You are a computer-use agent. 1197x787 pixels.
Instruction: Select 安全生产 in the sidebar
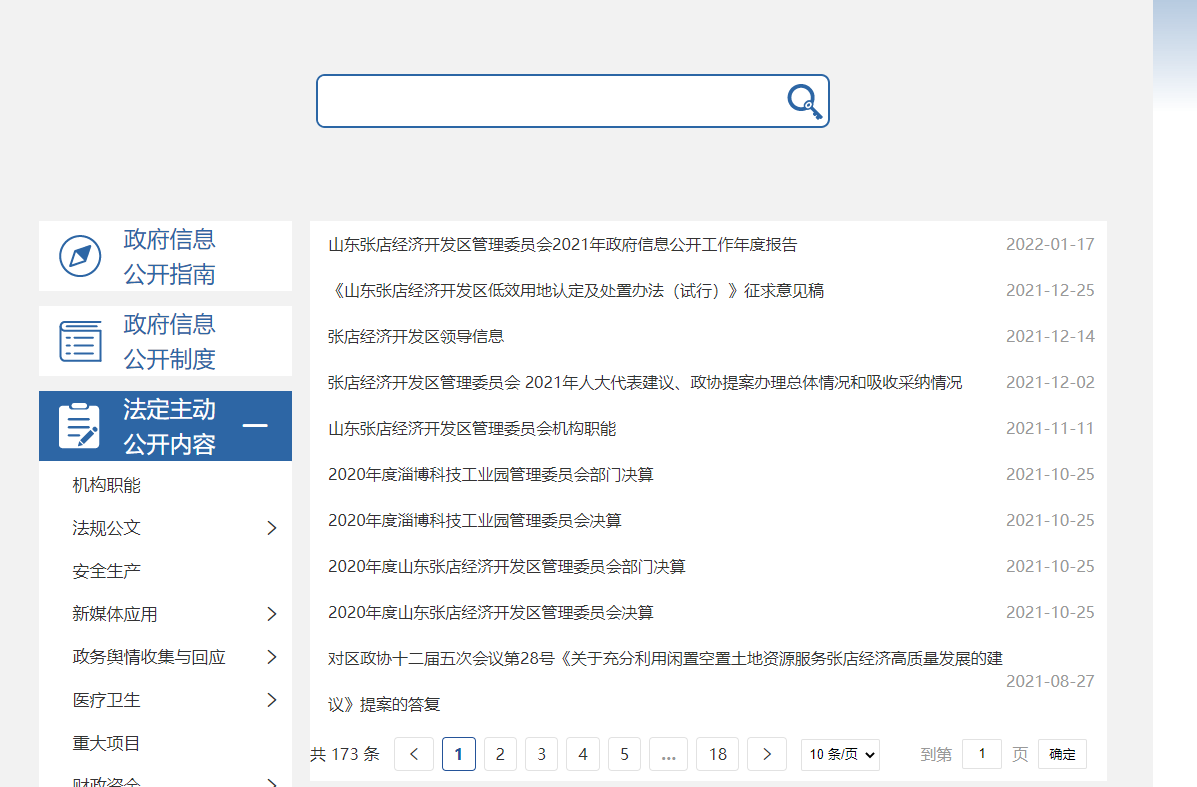pyautogui.click(x=107, y=571)
